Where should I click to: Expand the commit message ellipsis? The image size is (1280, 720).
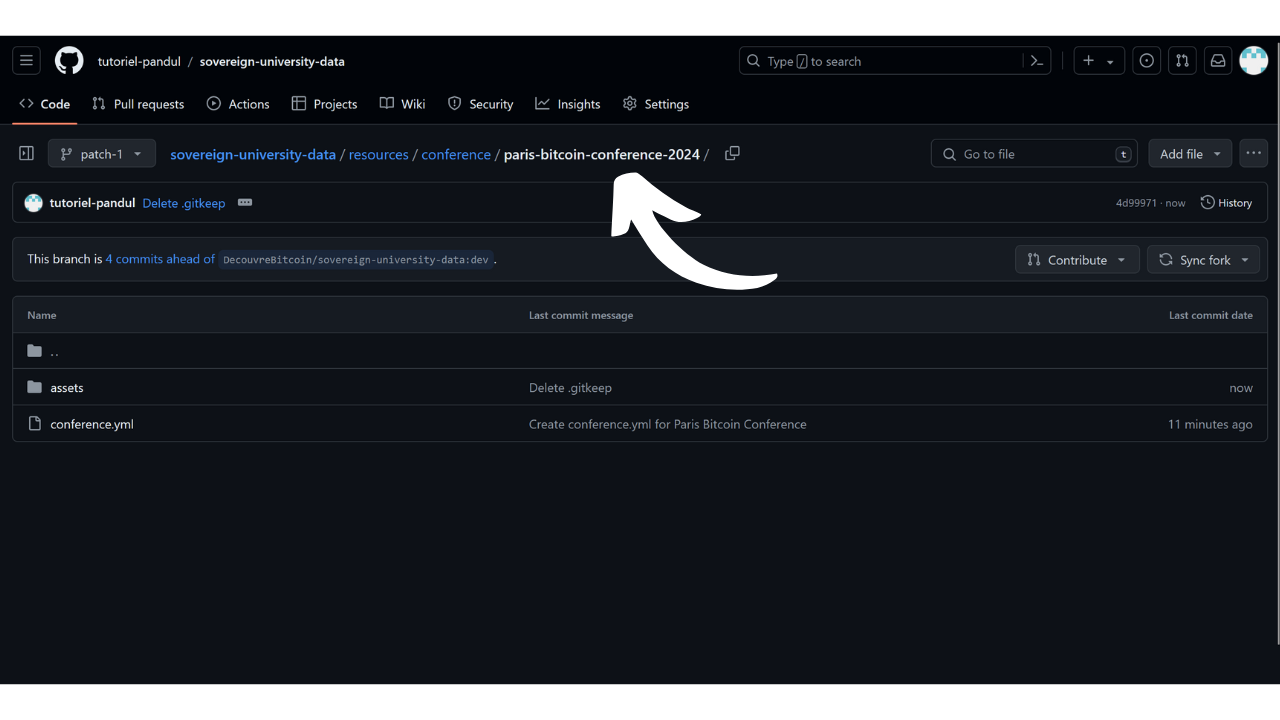pyautogui.click(x=245, y=202)
